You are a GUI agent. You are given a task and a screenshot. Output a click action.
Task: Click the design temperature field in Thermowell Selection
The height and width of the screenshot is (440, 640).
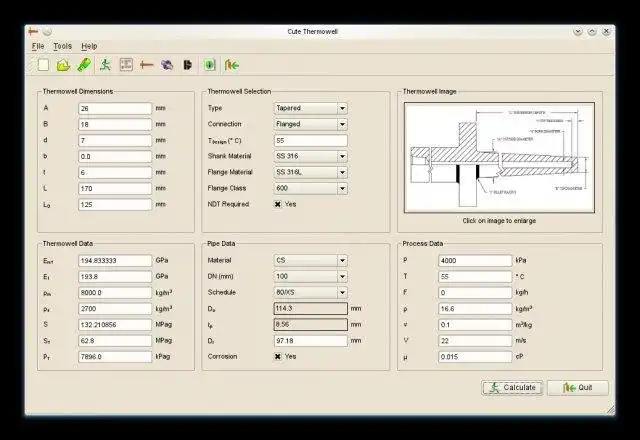coord(311,140)
